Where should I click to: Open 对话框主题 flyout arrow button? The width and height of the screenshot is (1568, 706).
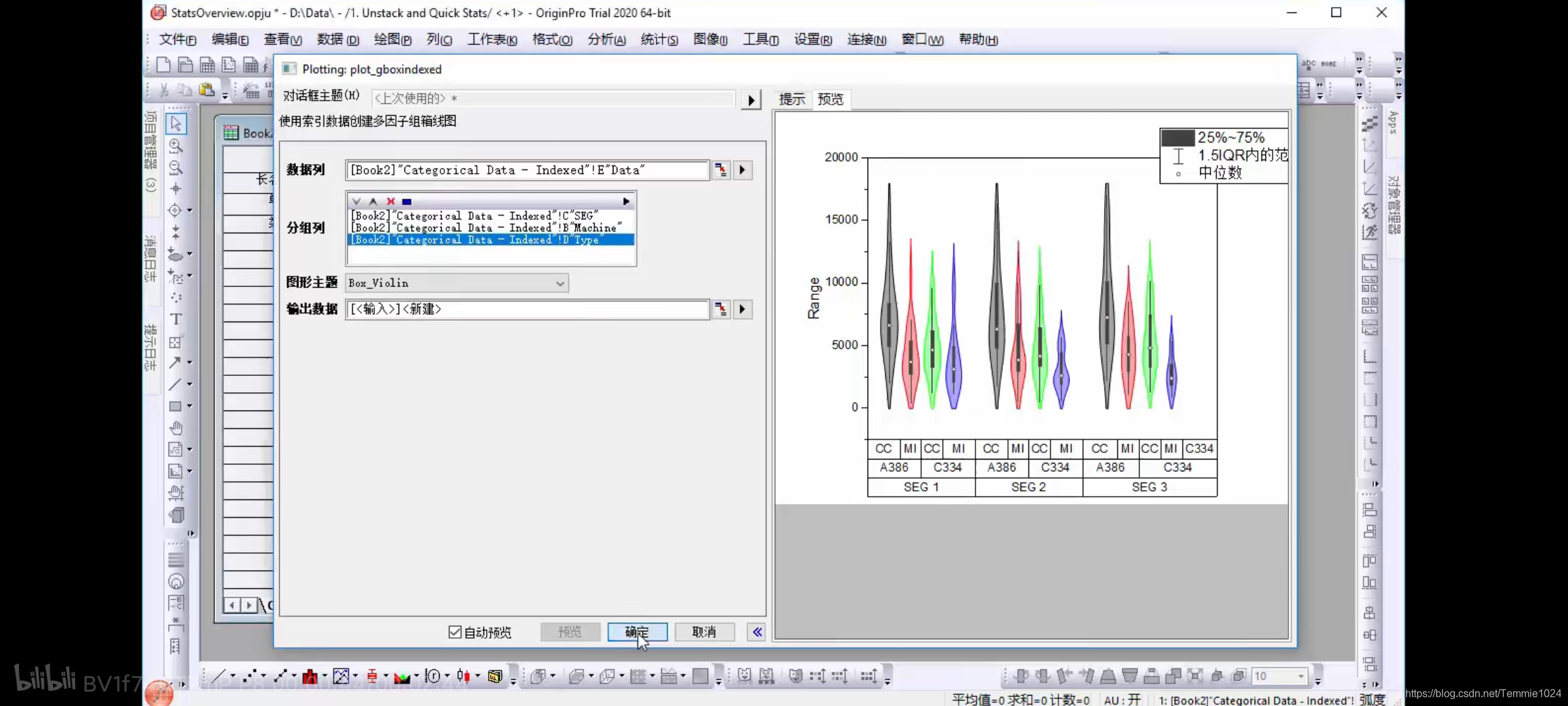coord(751,100)
